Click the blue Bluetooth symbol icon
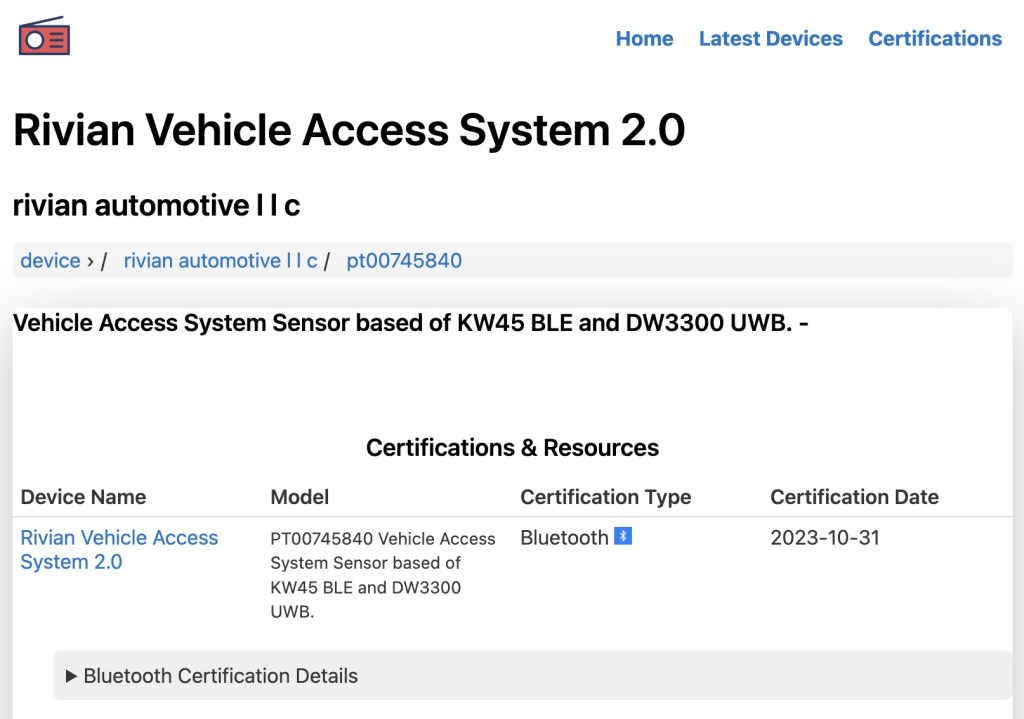The image size is (1024, 719). coord(623,536)
